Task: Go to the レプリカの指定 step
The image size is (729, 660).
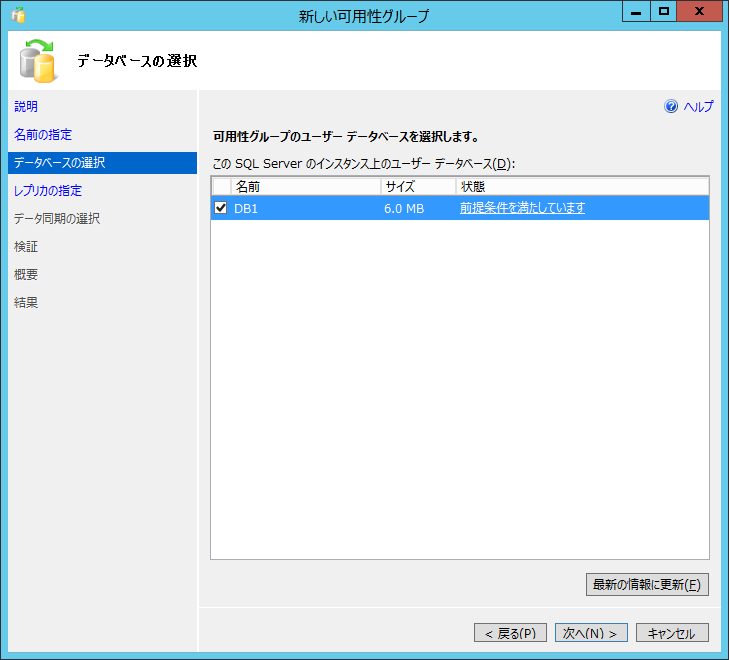Action: click(48, 190)
